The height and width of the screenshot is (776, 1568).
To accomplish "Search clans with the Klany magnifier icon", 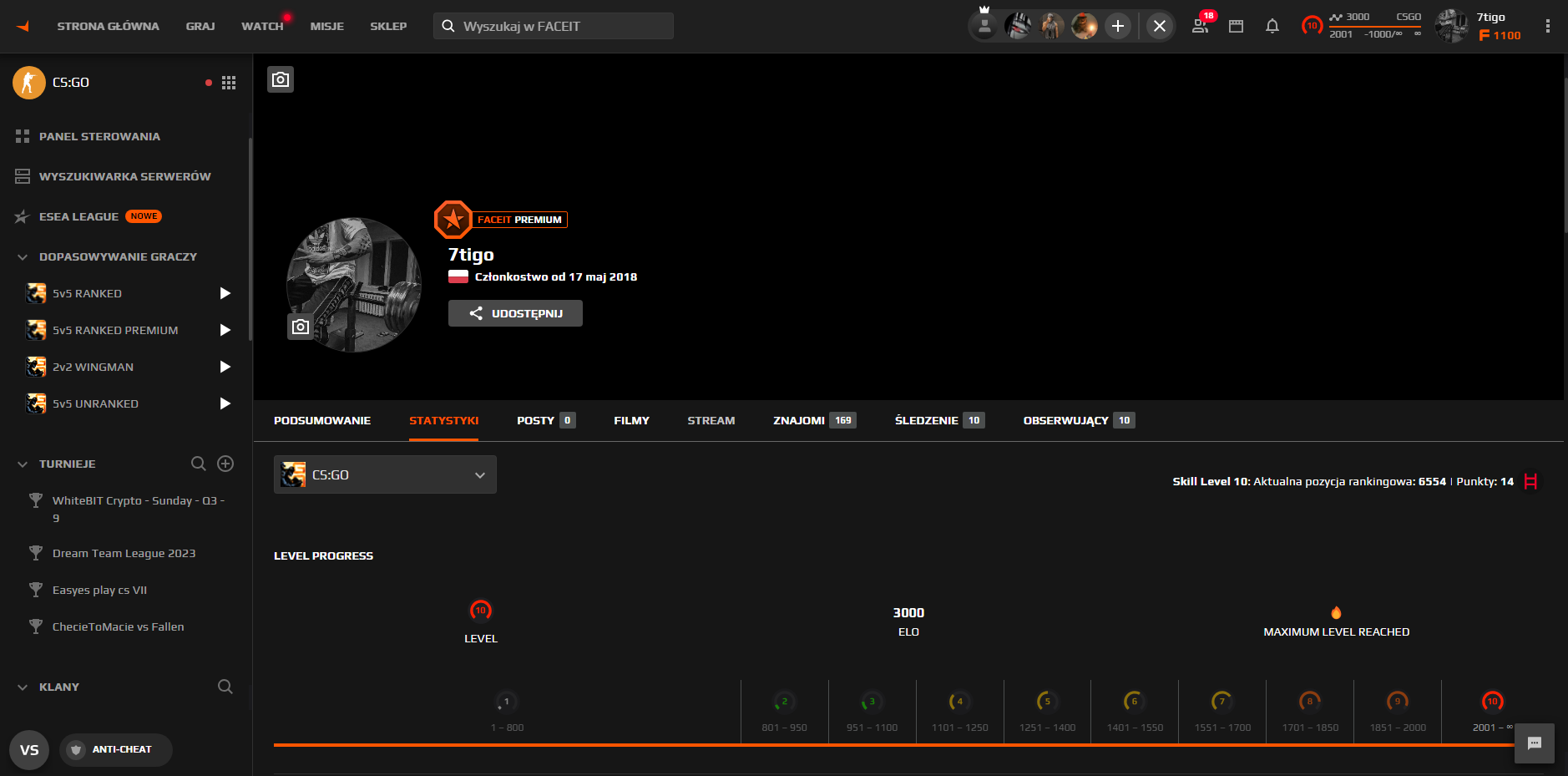I will 225,687.
